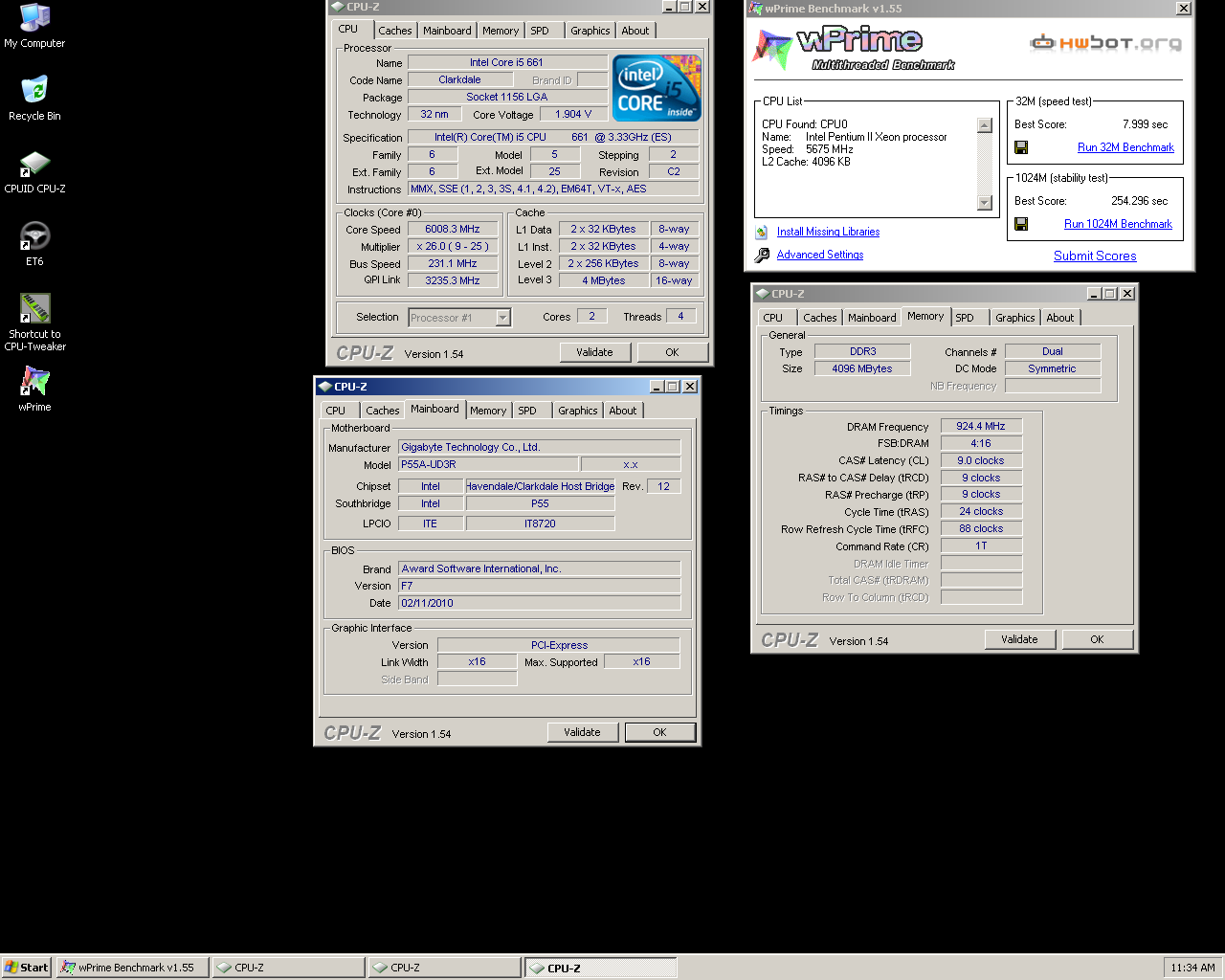
Task: Open the Processor #1 selection dropdown
Action: pyautogui.click(x=459, y=318)
